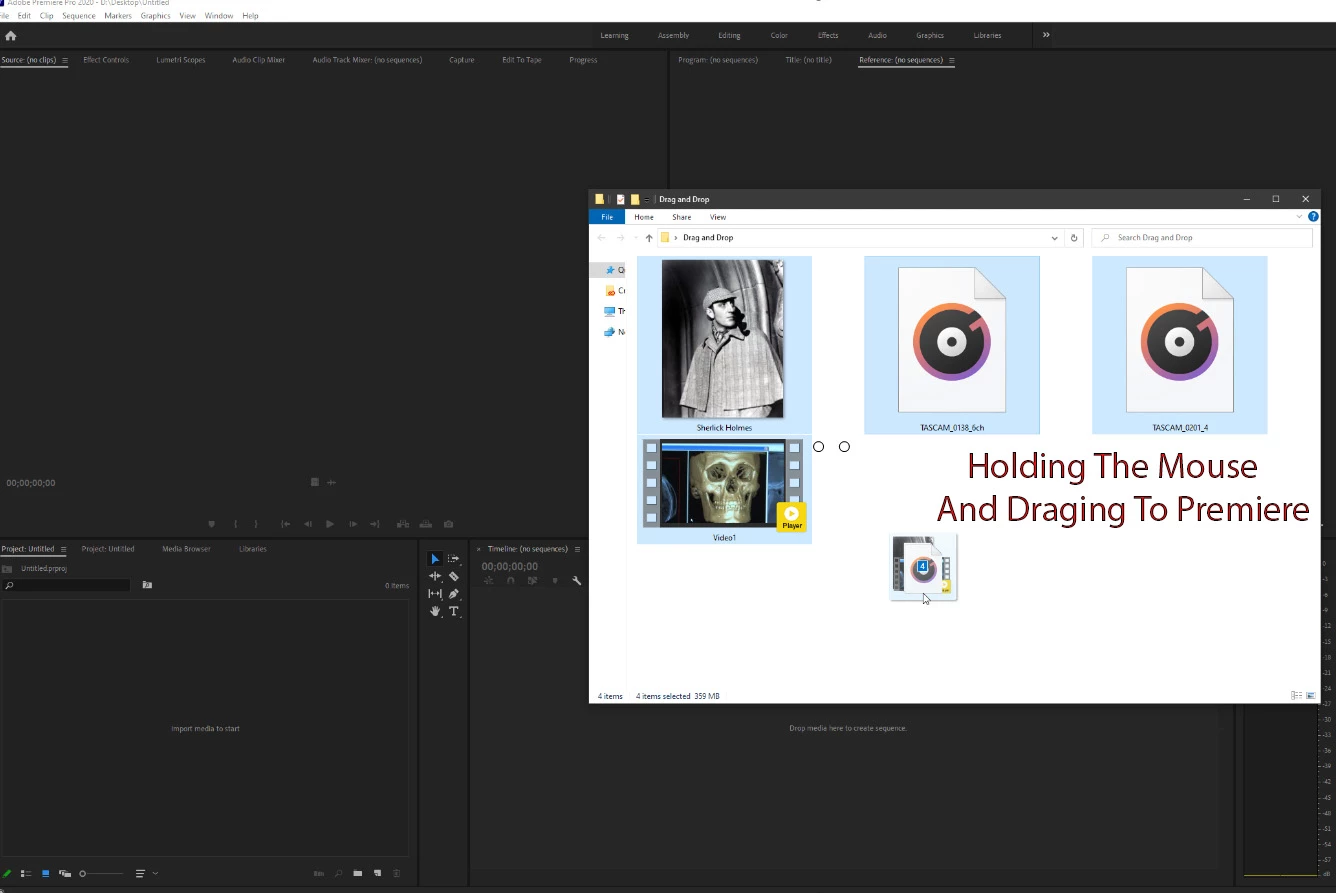
Task: Select the Type tool
Action: tap(454, 611)
